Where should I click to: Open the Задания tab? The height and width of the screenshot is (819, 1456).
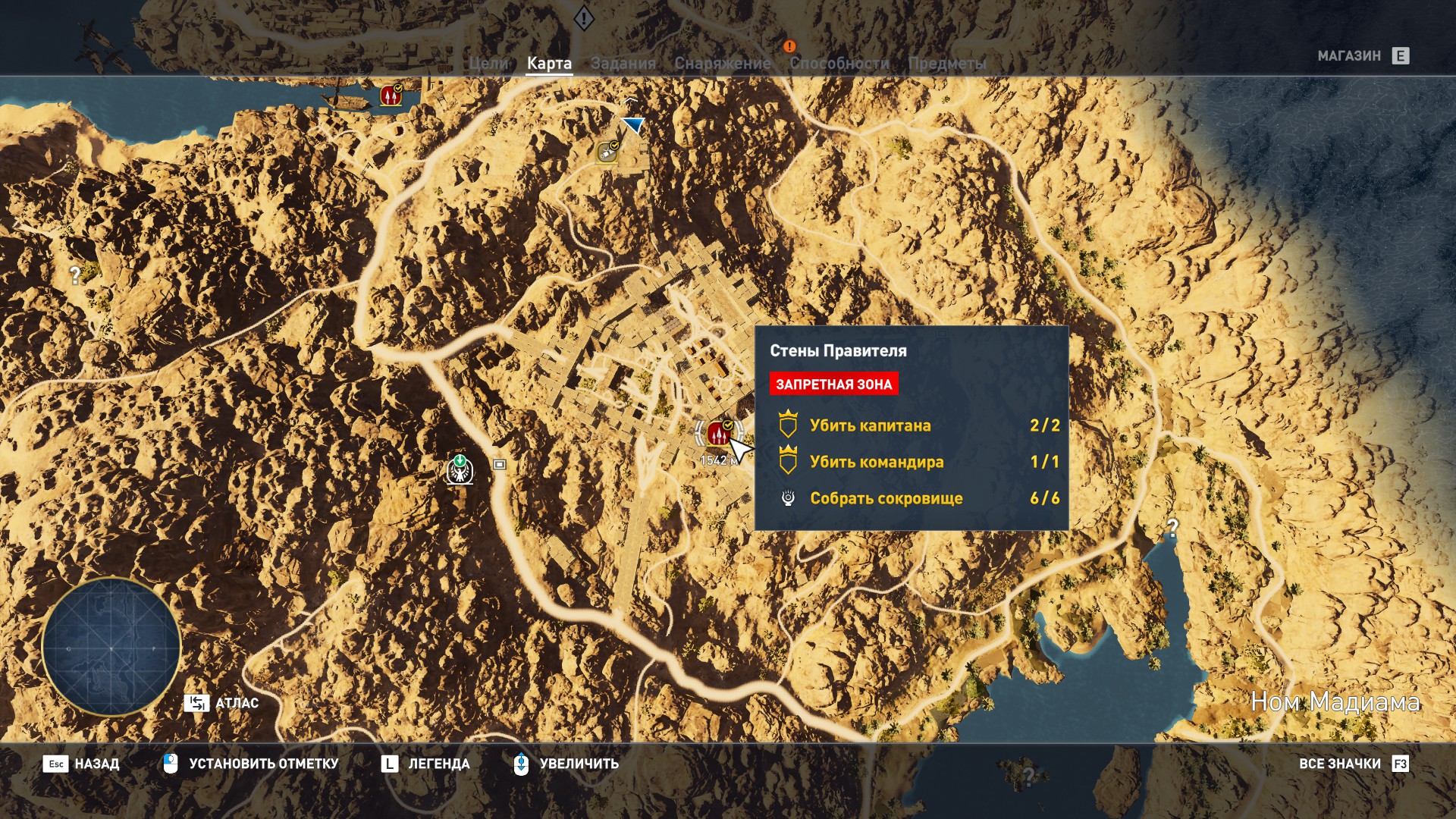click(623, 64)
